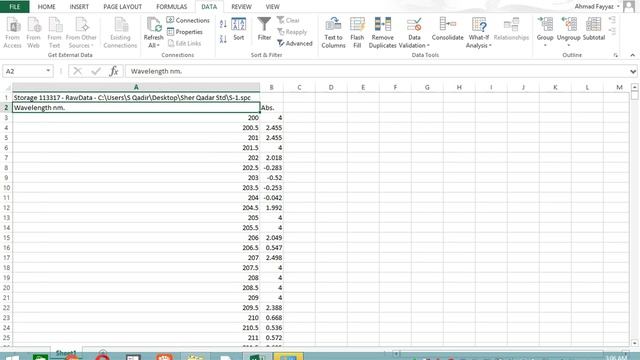The height and width of the screenshot is (360, 640).
Task: Expand the formula bar
Action: pyautogui.click(x=633, y=71)
